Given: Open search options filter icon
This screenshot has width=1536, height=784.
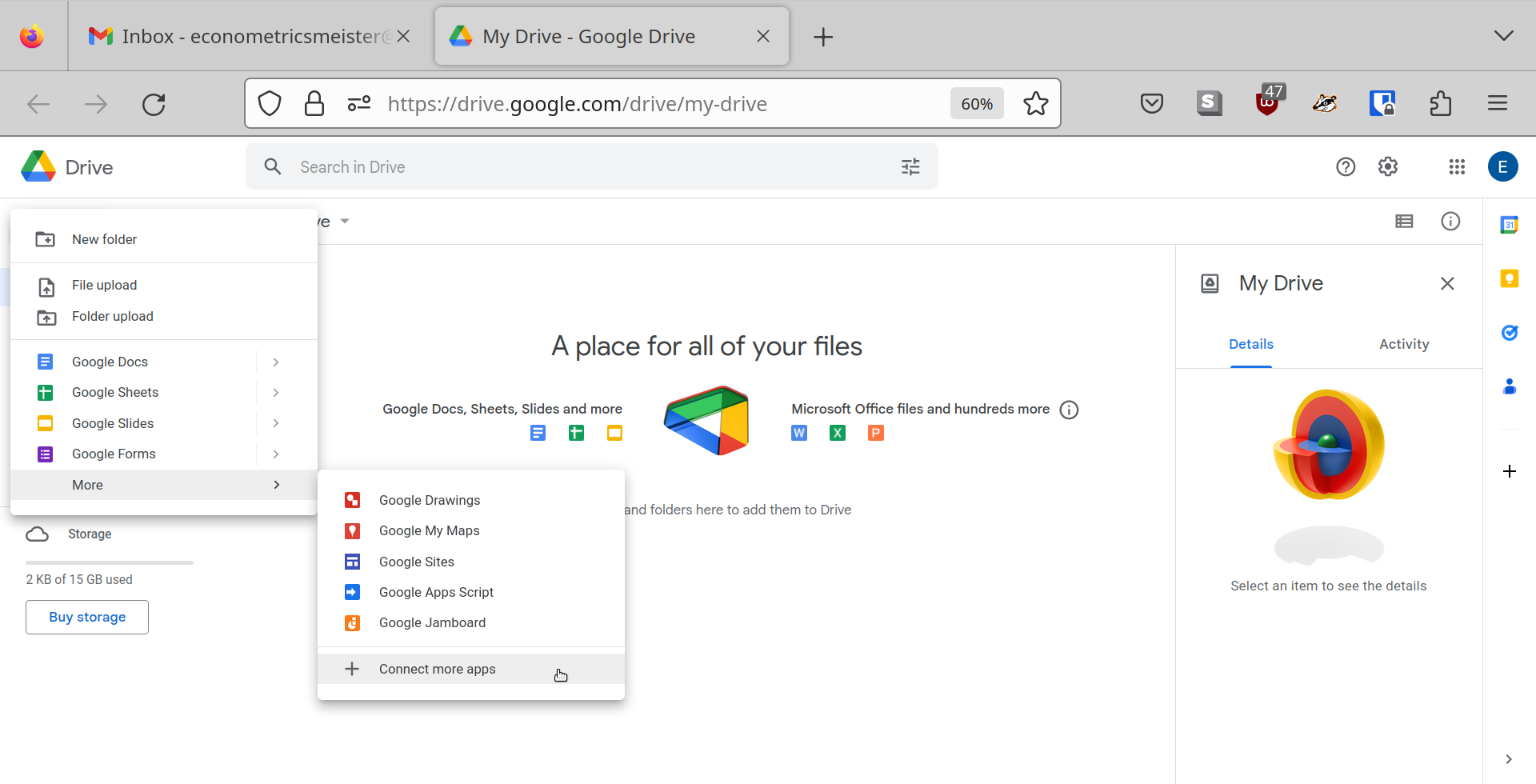Looking at the screenshot, I should click(910, 166).
